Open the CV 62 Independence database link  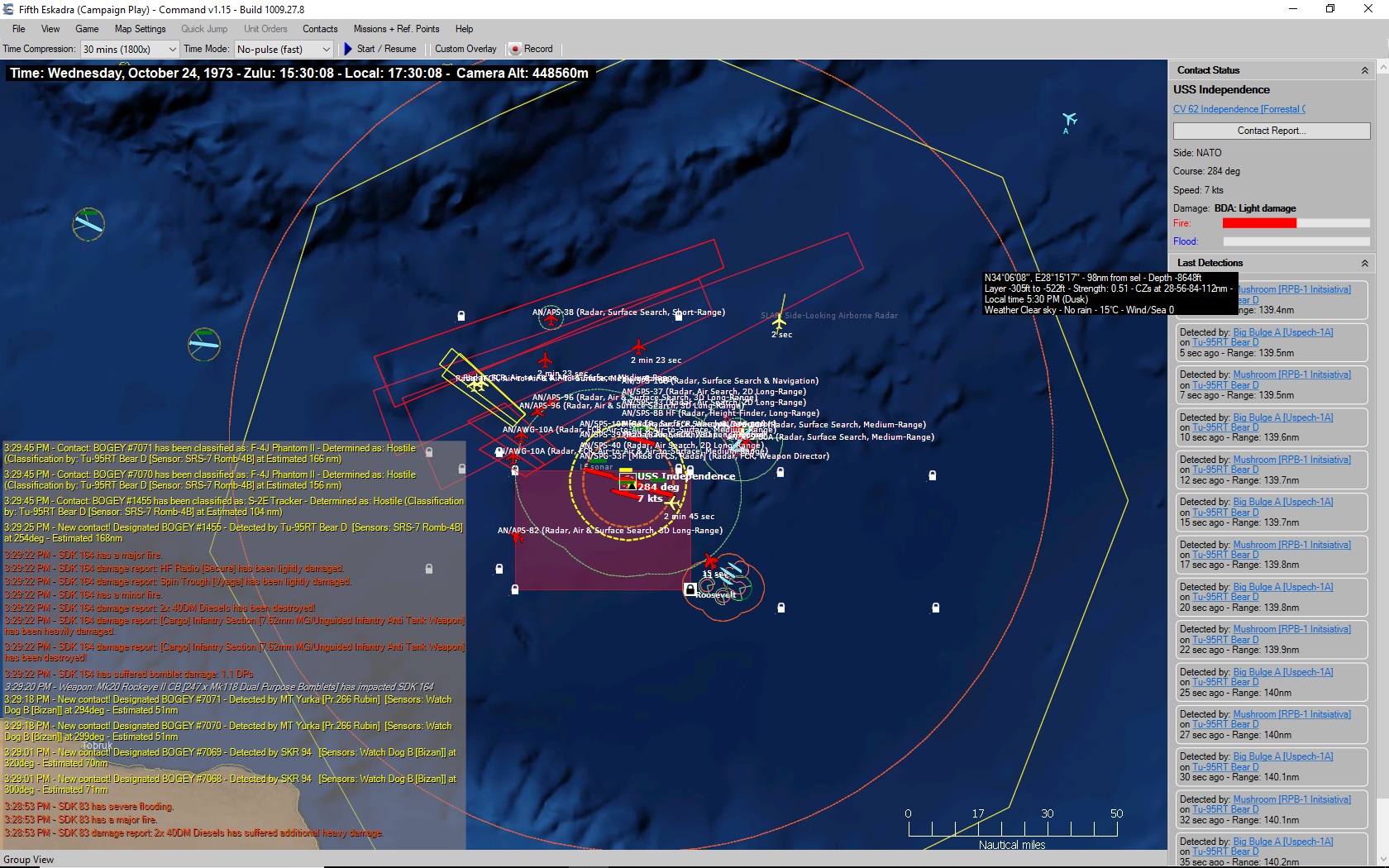coord(1239,109)
